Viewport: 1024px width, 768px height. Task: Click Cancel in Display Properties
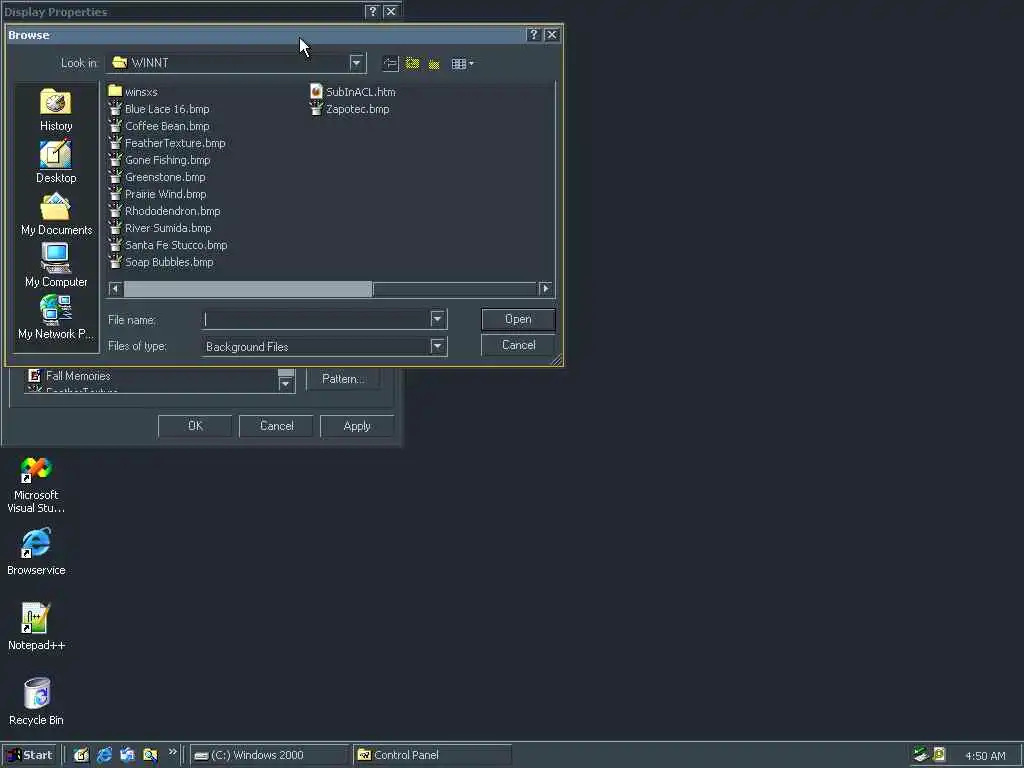tap(276, 426)
